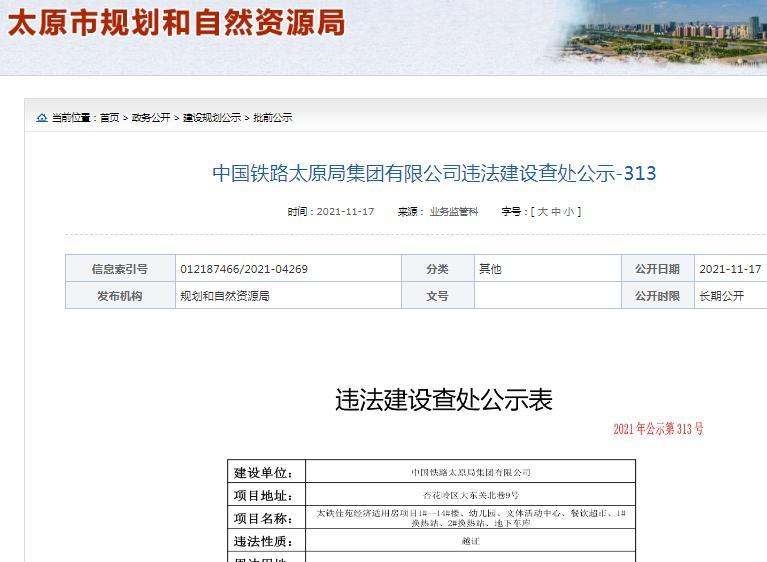The width and height of the screenshot is (767, 562).
Task: Select the 太铁佳苑 project name value
Action: pyautogui.click(x=471, y=517)
